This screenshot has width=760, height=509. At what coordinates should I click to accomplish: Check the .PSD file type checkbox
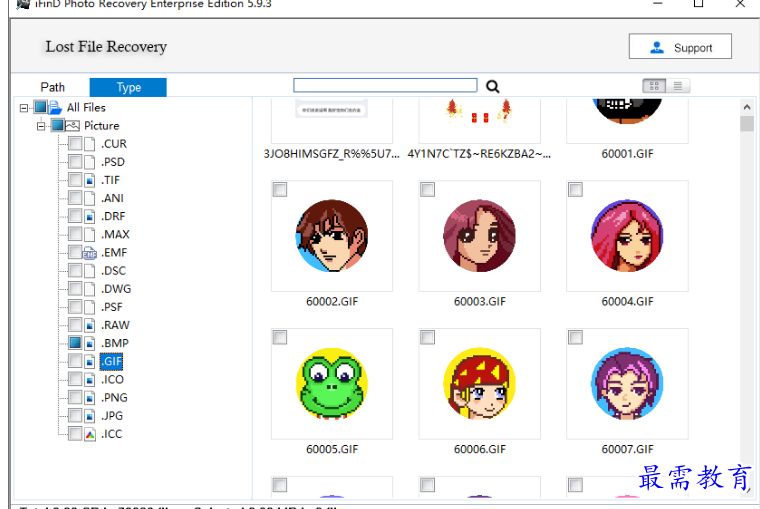click(x=75, y=162)
